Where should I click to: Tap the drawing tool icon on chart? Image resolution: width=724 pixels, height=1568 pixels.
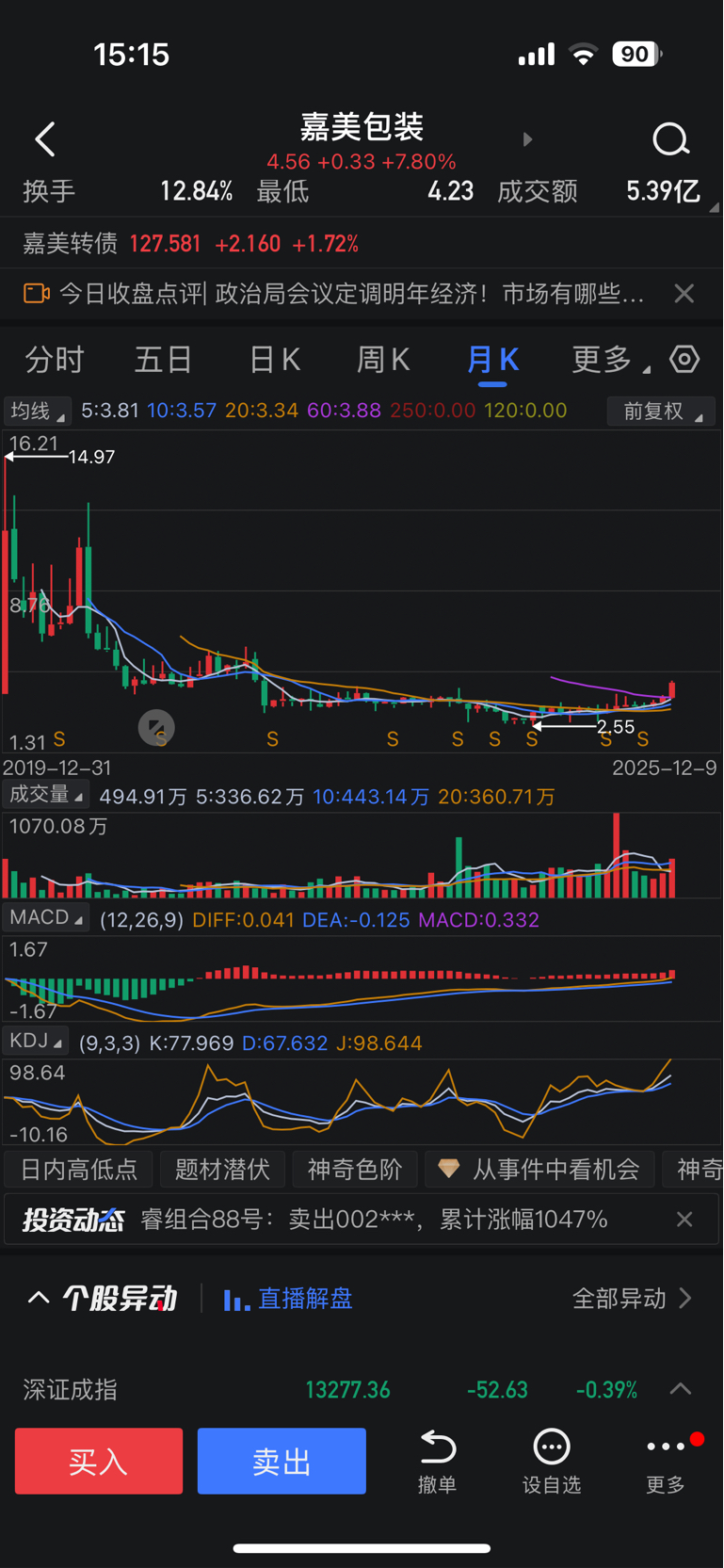point(156,727)
